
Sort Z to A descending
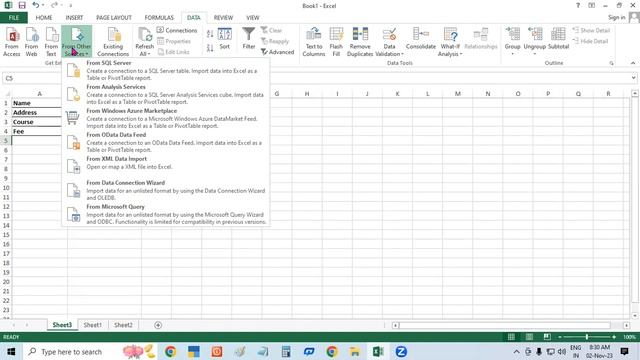click(210, 48)
